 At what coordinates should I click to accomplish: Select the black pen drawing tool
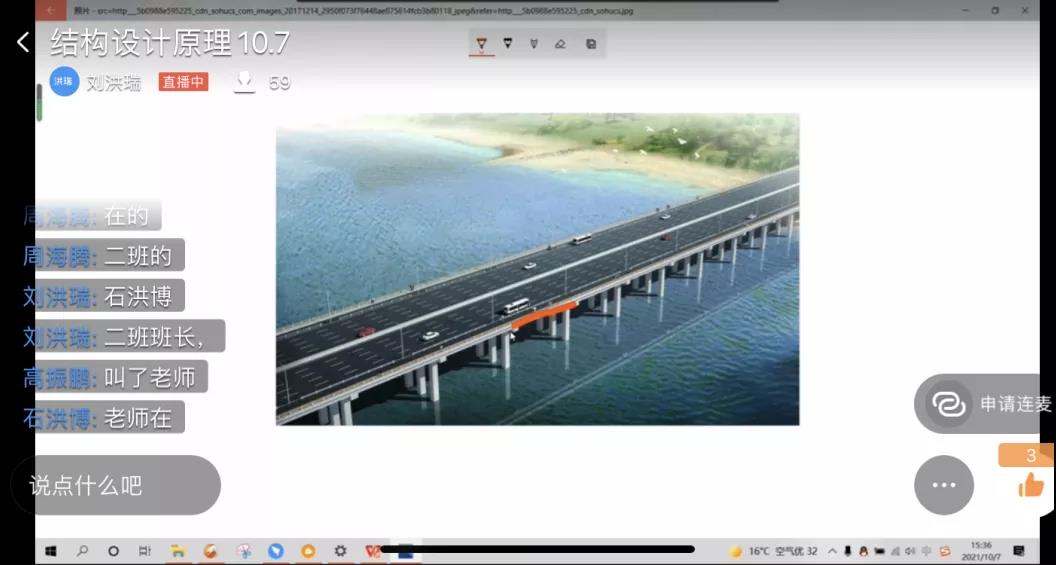[508, 44]
